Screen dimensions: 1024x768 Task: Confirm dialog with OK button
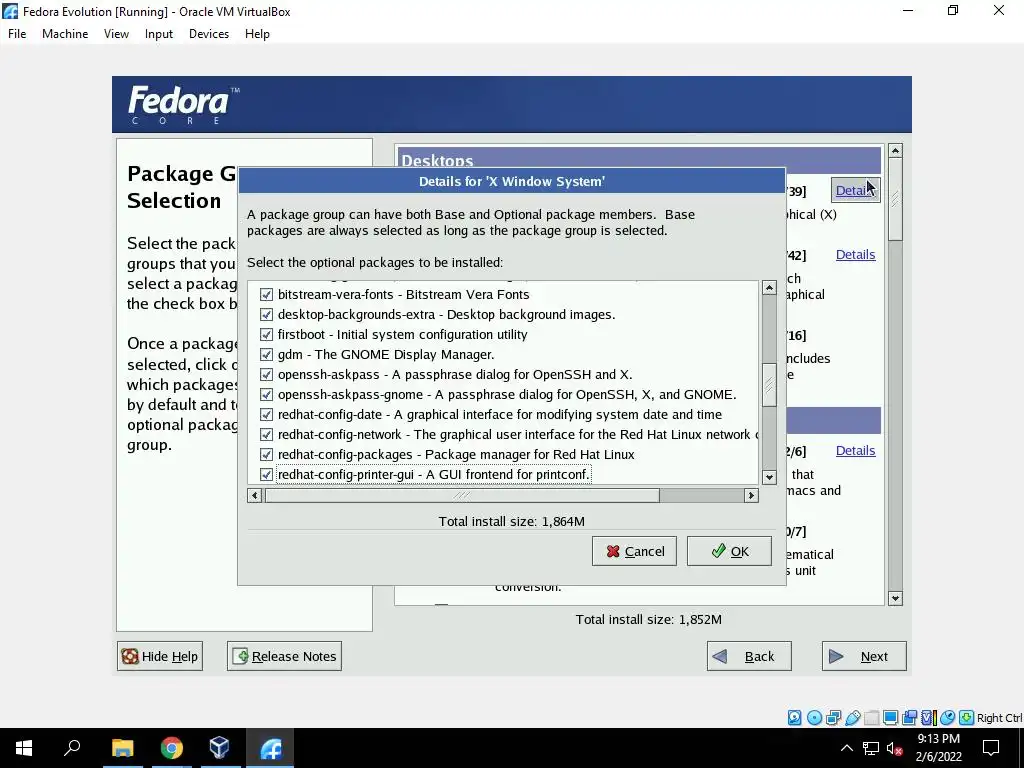click(x=729, y=551)
